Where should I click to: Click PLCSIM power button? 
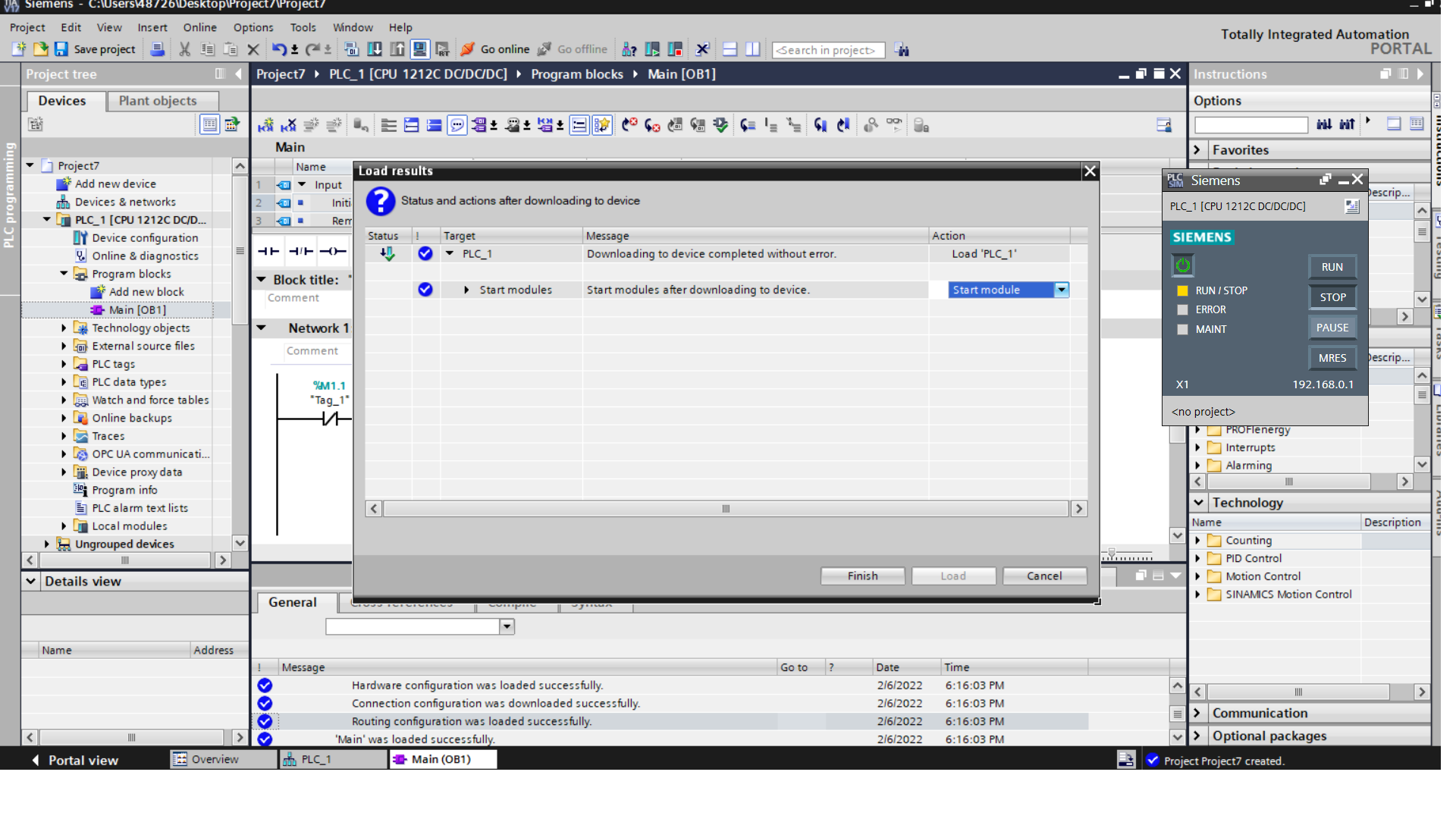(1183, 265)
